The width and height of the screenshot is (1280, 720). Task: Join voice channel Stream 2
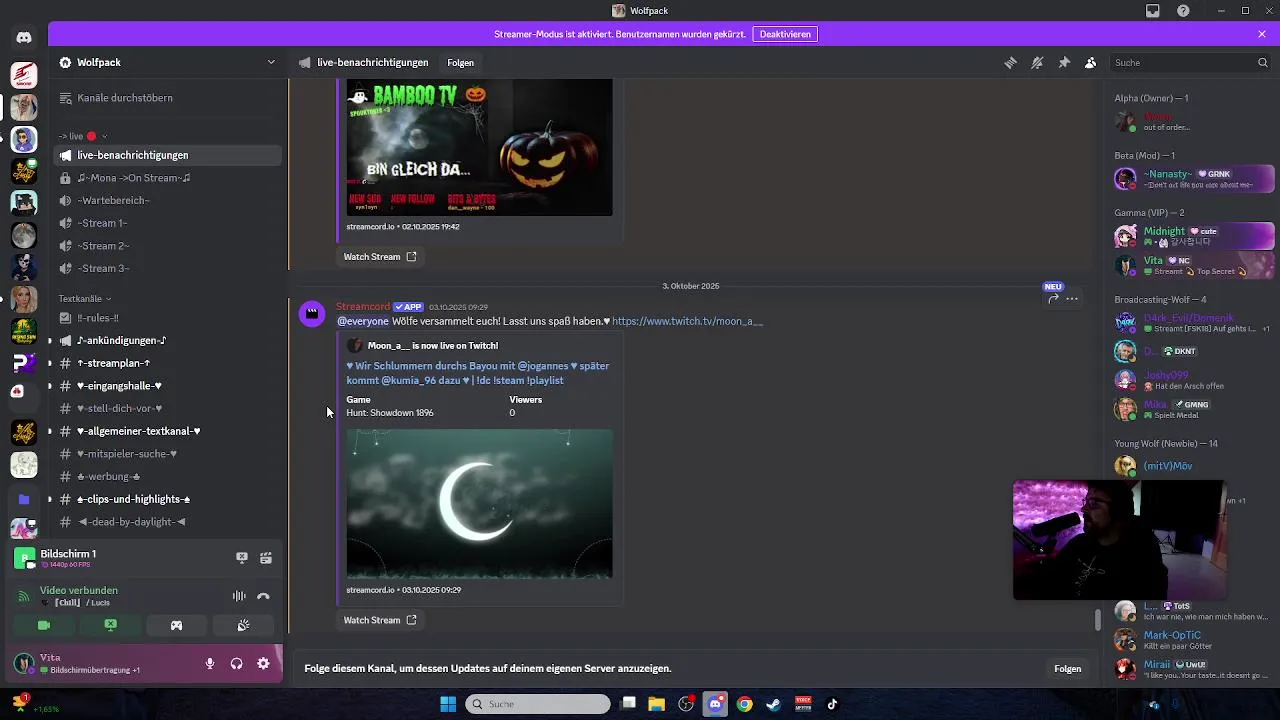tap(167, 246)
